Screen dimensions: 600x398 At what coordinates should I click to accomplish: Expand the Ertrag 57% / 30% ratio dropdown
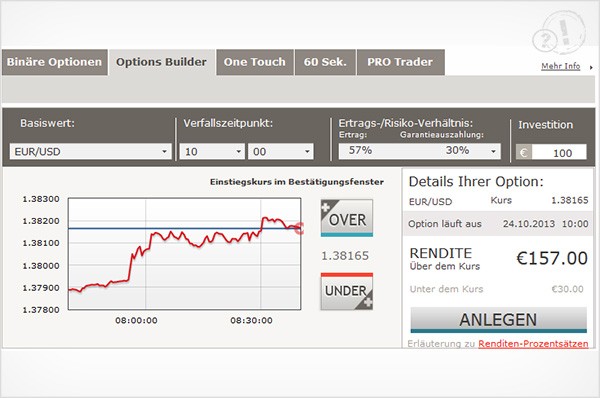(419, 151)
